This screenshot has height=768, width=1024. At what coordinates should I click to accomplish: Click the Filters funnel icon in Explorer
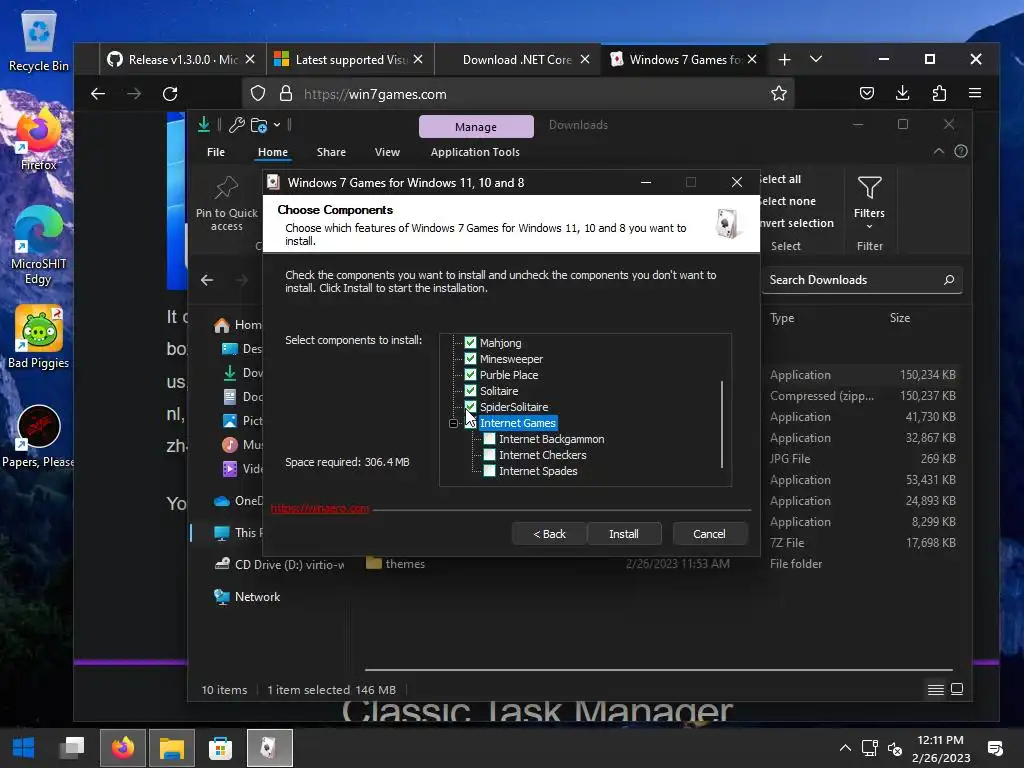click(869, 188)
